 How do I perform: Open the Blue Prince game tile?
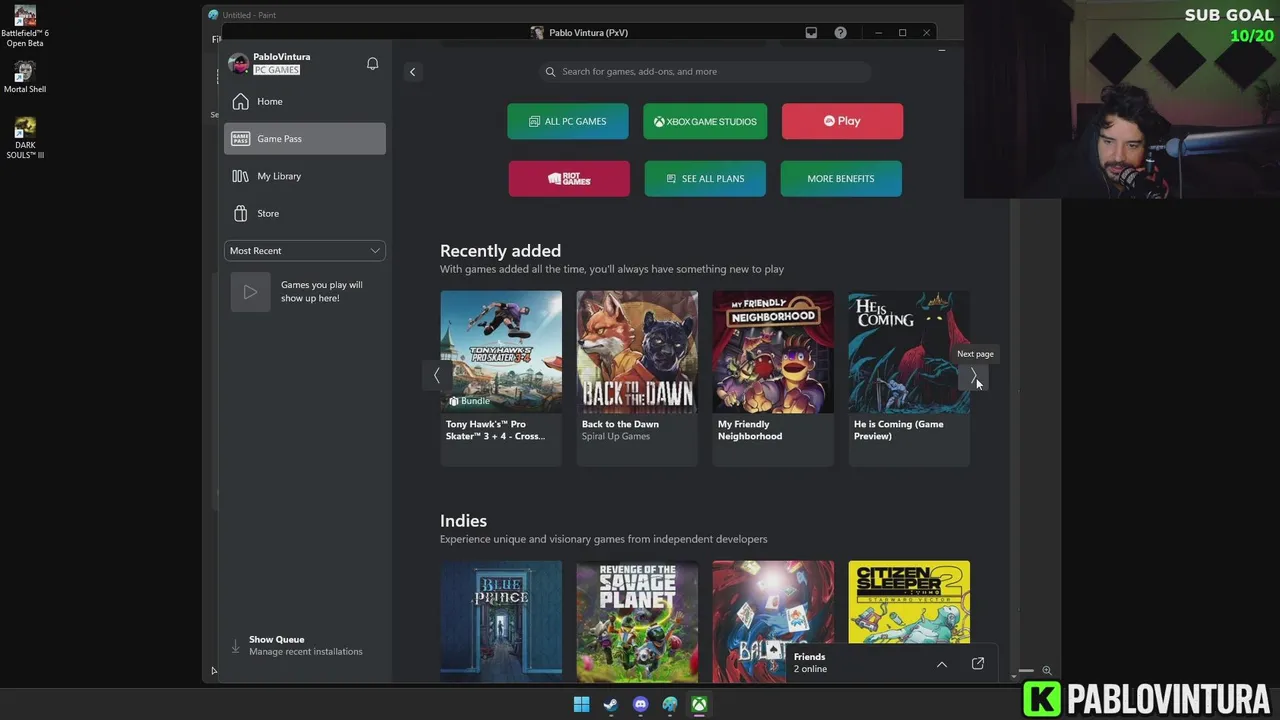tap(501, 620)
